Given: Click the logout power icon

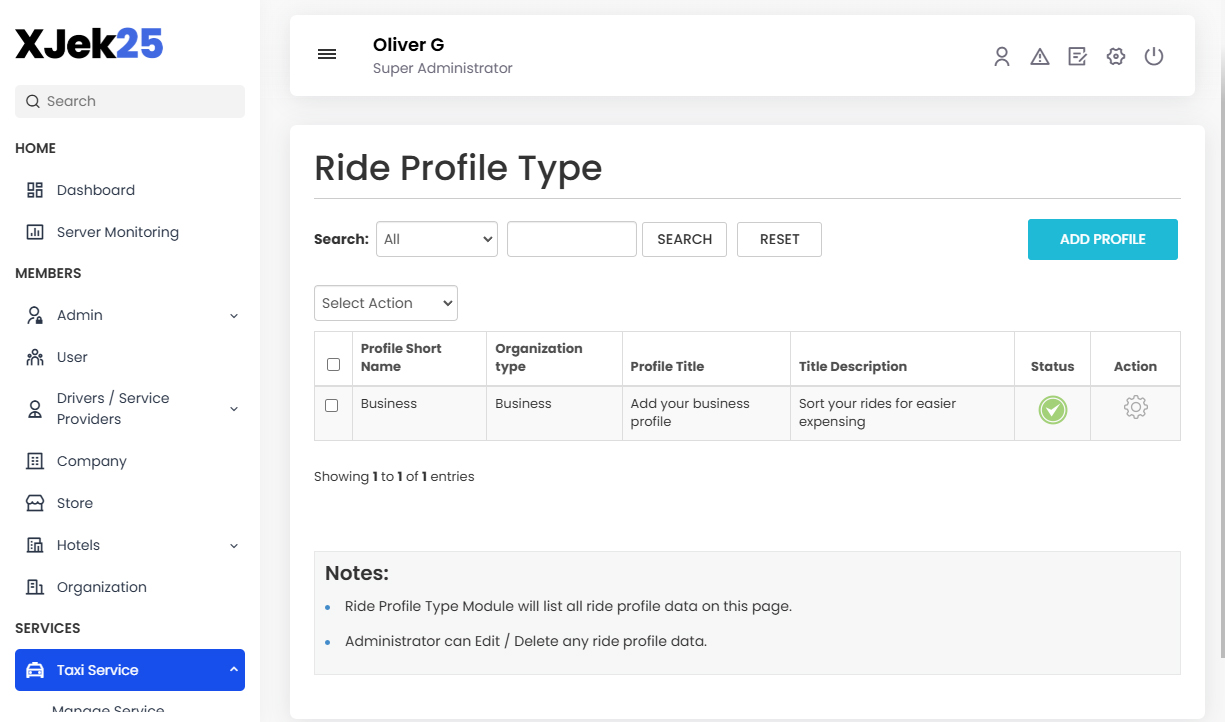Looking at the screenshot, I should click(1154, 56).
